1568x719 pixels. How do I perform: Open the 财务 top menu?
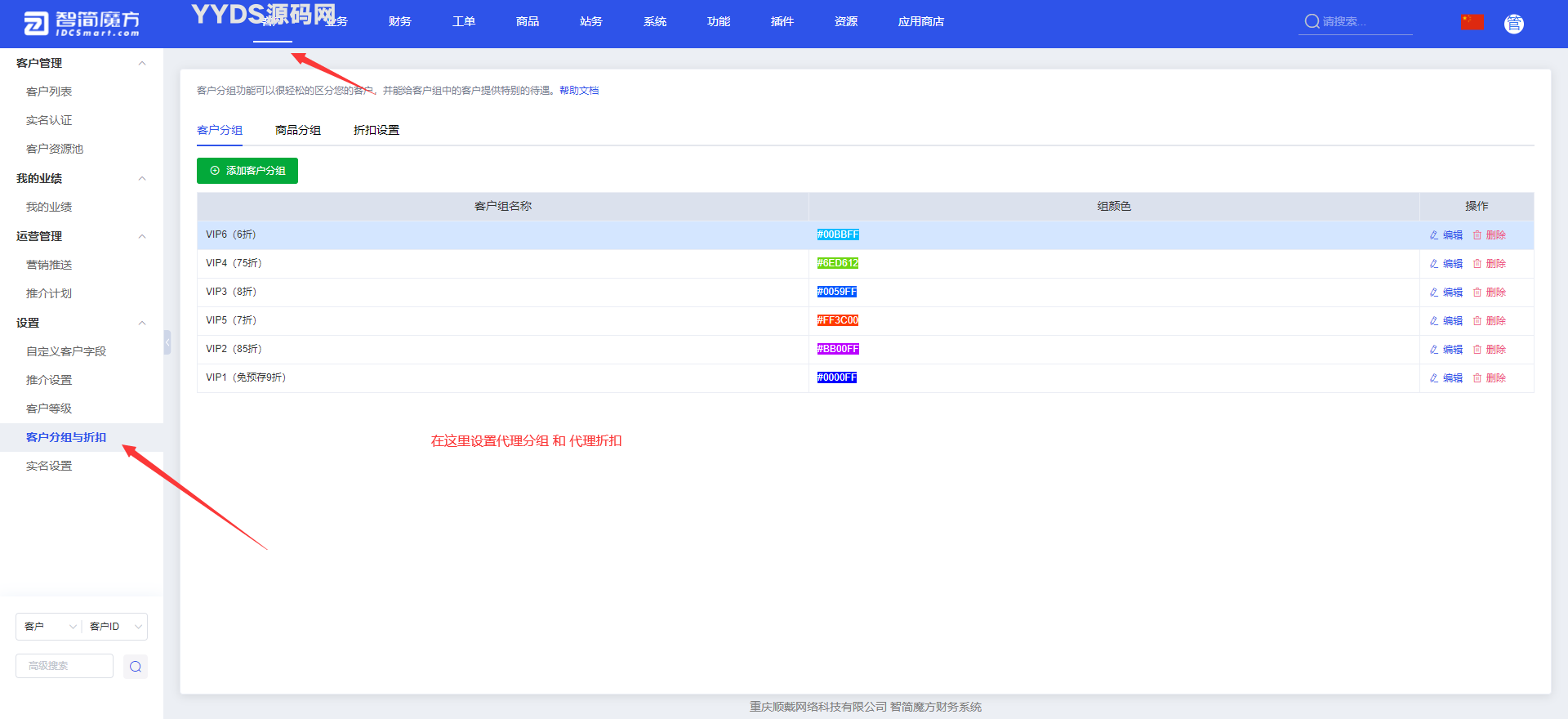(x=399, y=21)
